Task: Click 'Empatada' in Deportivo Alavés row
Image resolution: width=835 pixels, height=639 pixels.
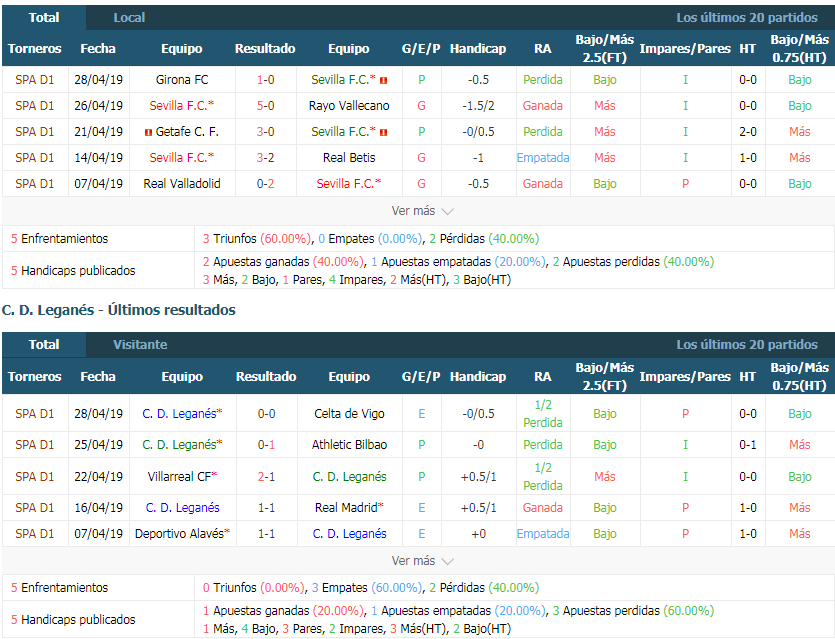Action: click(x=543, y=534)
